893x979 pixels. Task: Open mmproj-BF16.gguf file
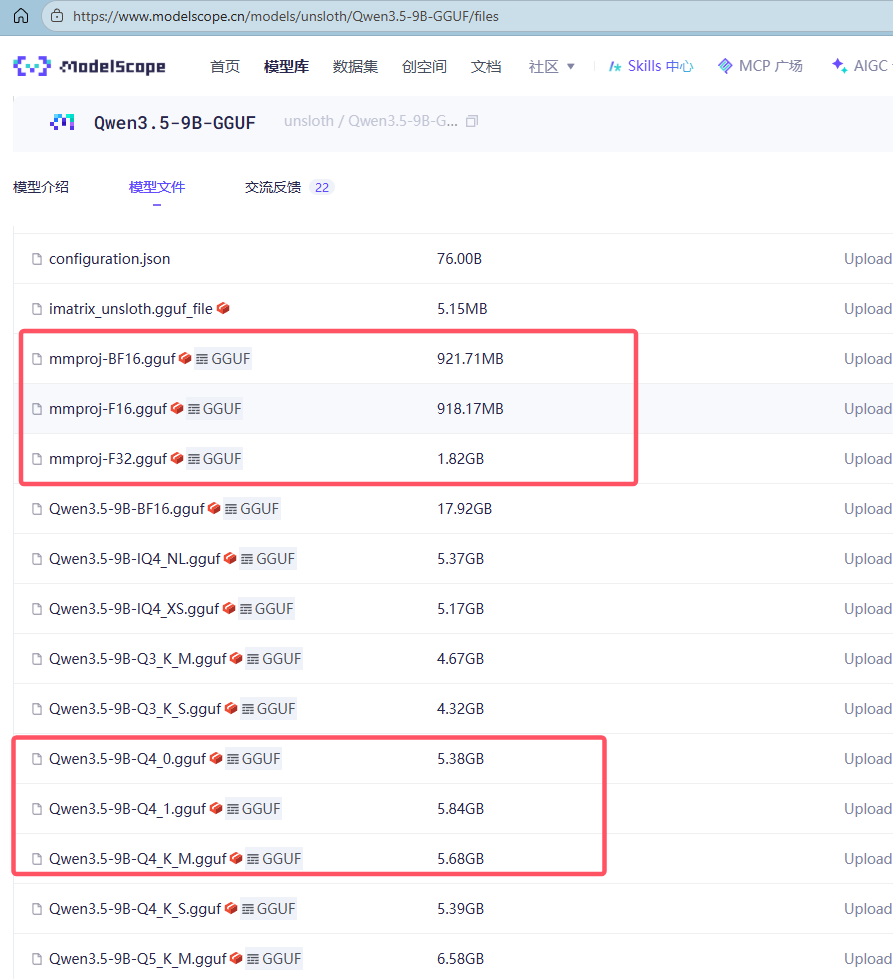coord(112,358)
